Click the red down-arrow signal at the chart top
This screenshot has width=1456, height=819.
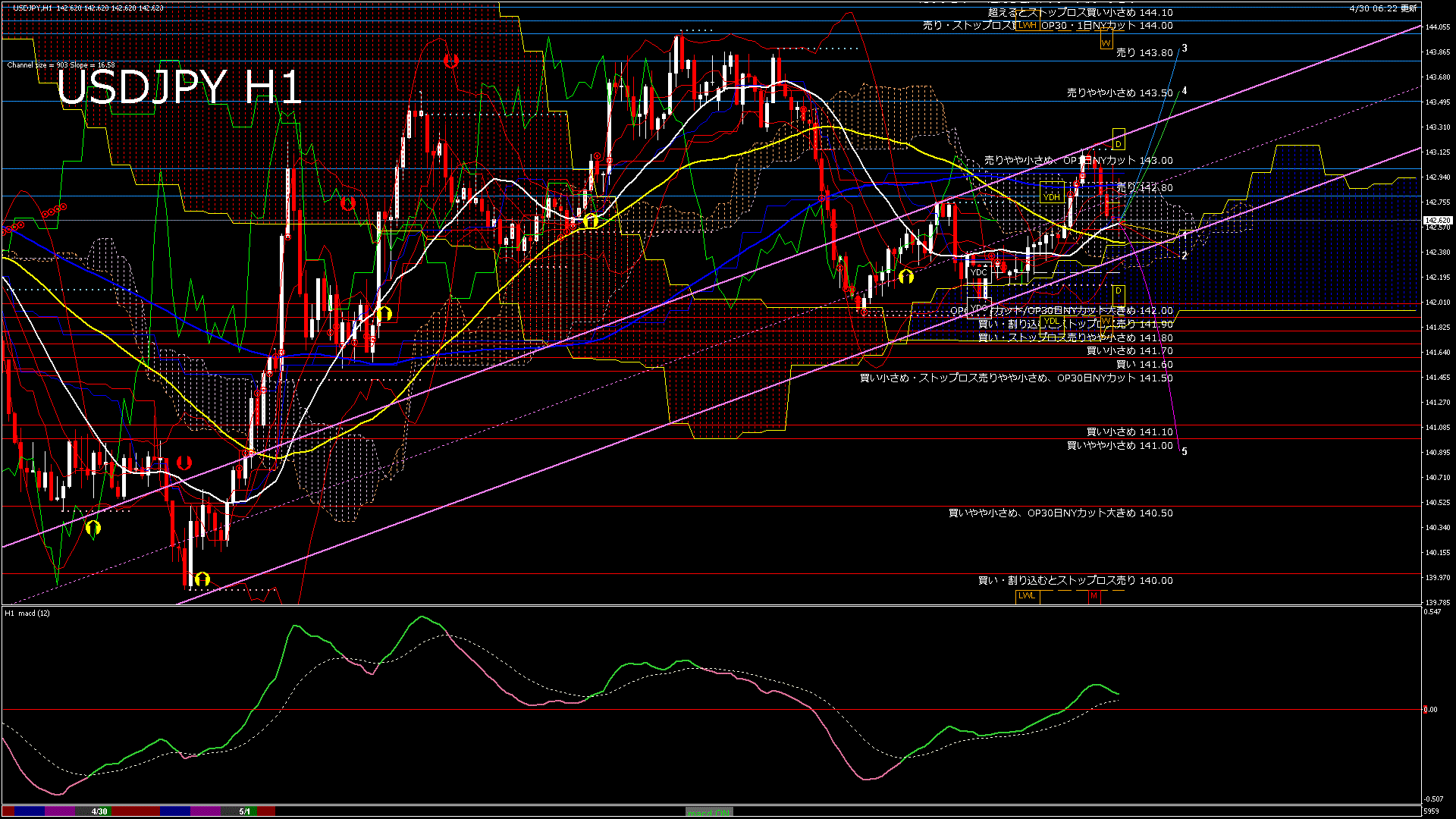click(451, 61)
